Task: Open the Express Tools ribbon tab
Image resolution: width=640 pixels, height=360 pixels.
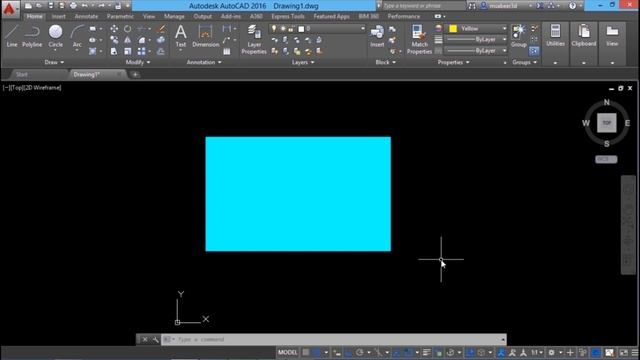Action: click(288, 16)
